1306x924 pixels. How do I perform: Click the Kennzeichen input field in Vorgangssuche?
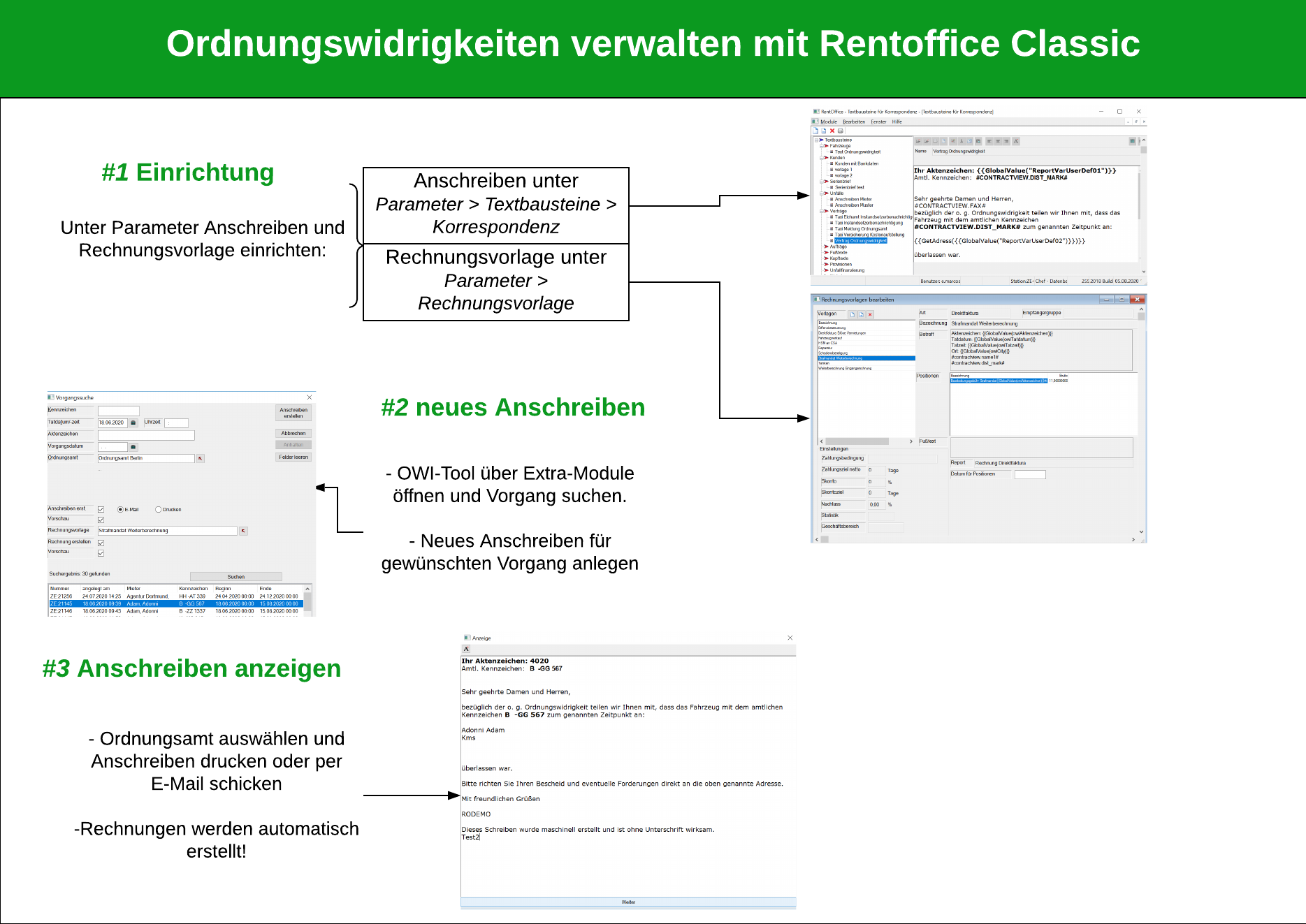(119, 411)
